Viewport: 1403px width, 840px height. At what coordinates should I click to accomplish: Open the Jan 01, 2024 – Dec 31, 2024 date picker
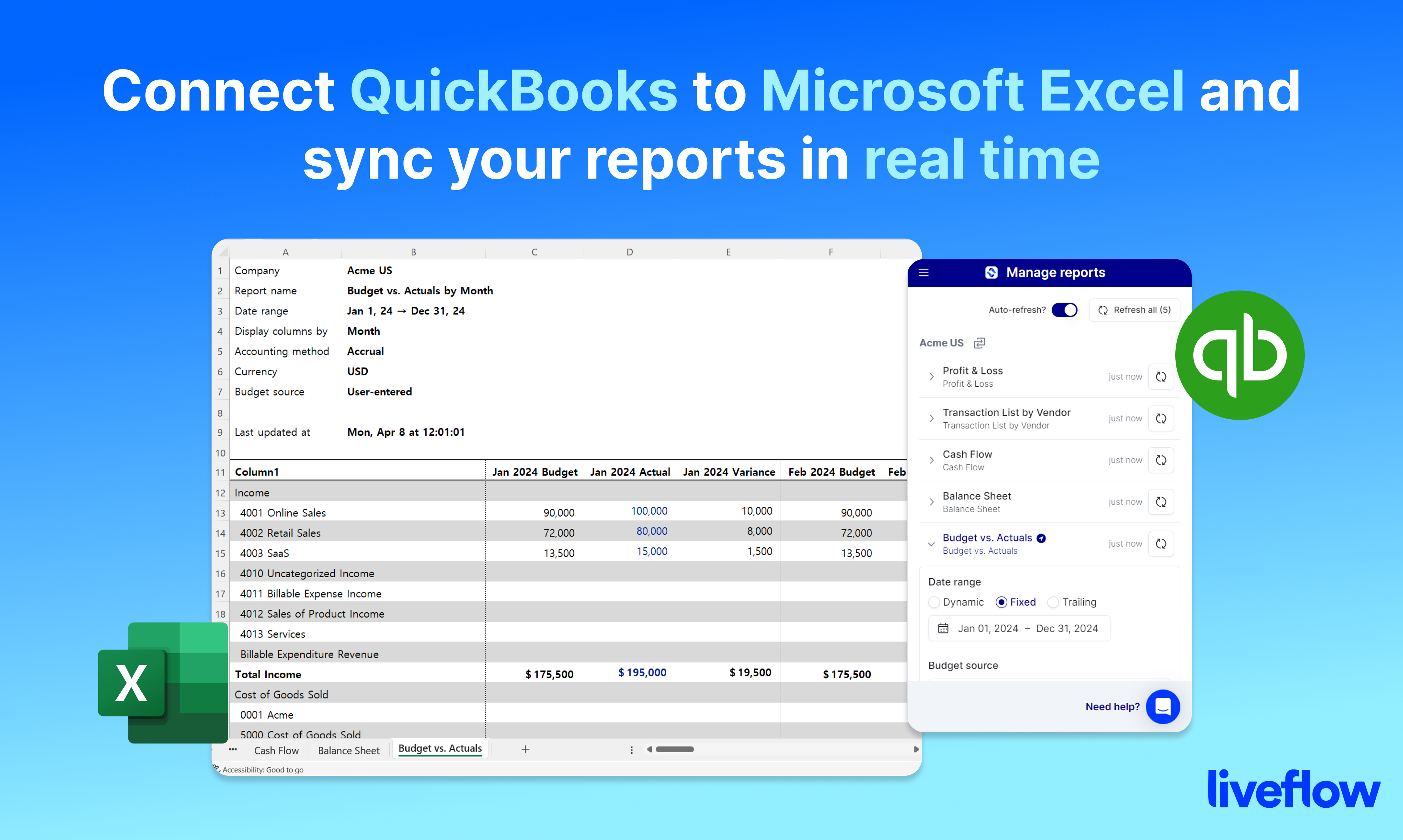click(1019, 628)
